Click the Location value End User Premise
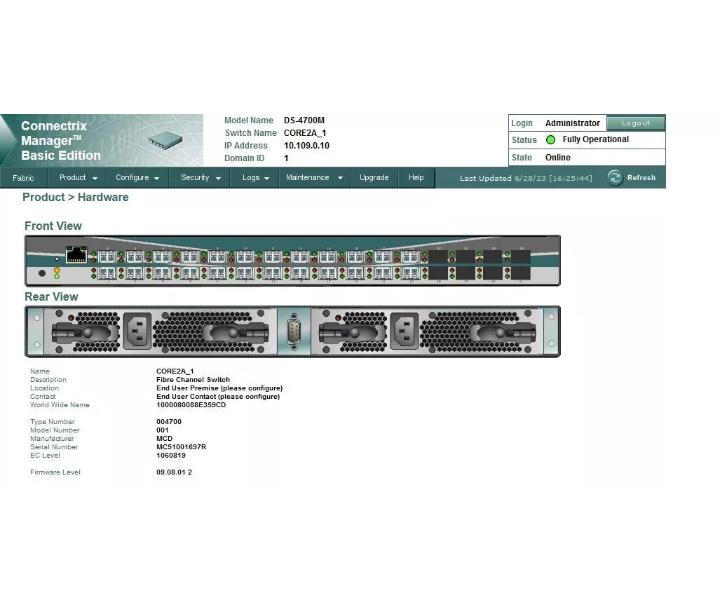 (219, 388)
